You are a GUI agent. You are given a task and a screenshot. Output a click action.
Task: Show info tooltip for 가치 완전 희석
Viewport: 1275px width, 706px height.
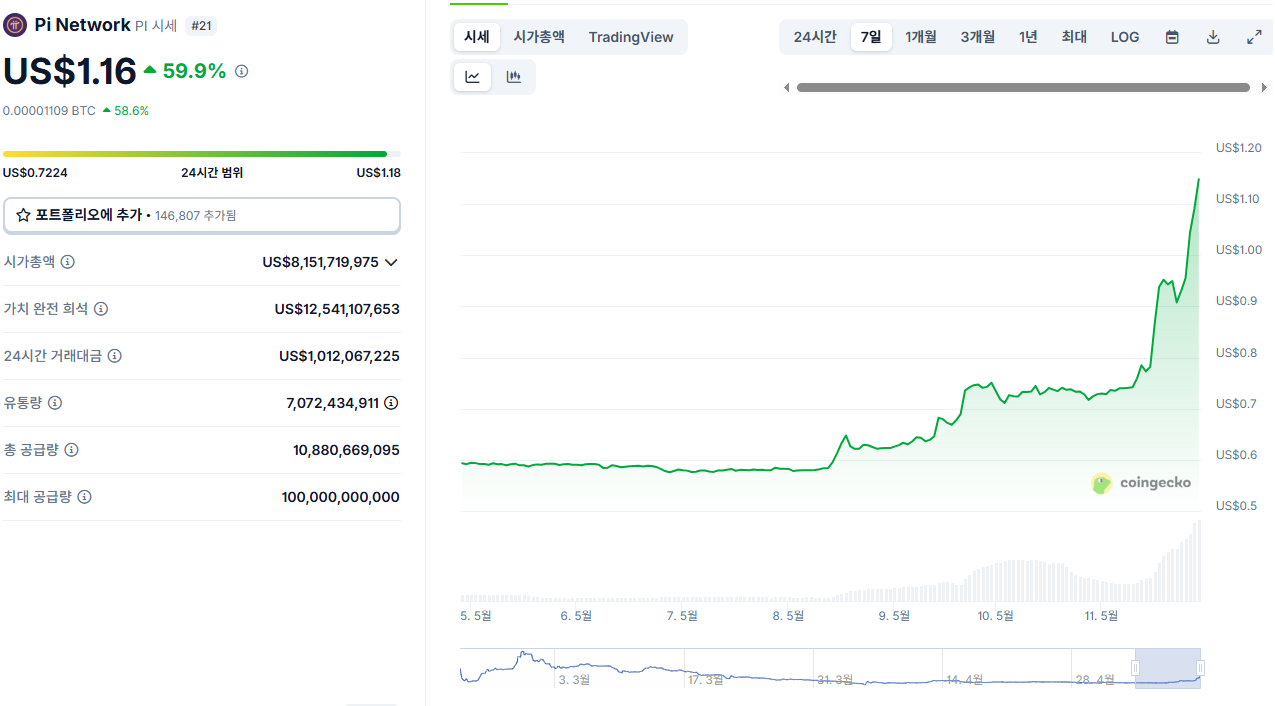coord(101,309)
